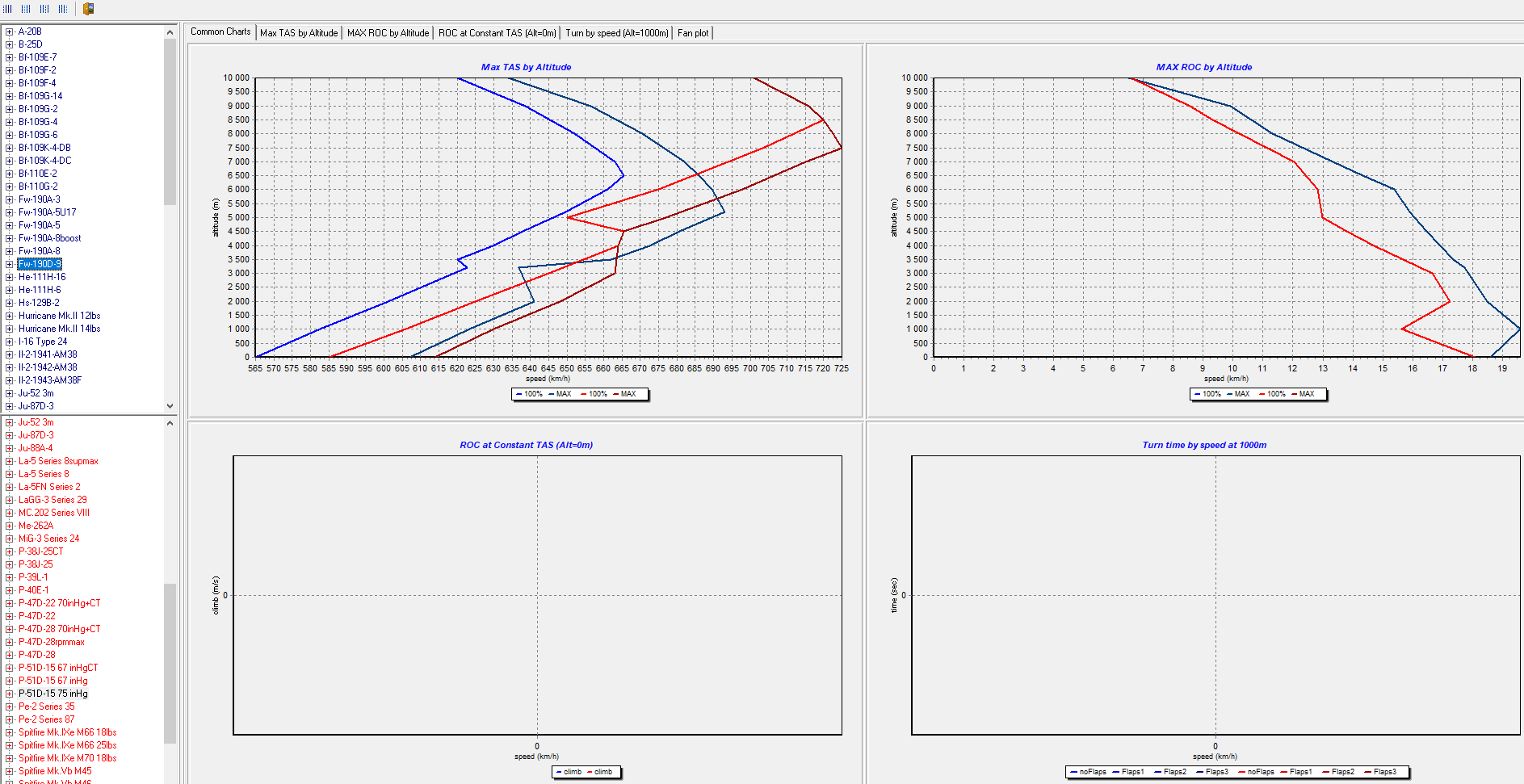Image resolution: width=1524 pixels, height=784 pixels.
Task: Open Turn by speed (Alt=1000m) tab
Action: point(617,33)
